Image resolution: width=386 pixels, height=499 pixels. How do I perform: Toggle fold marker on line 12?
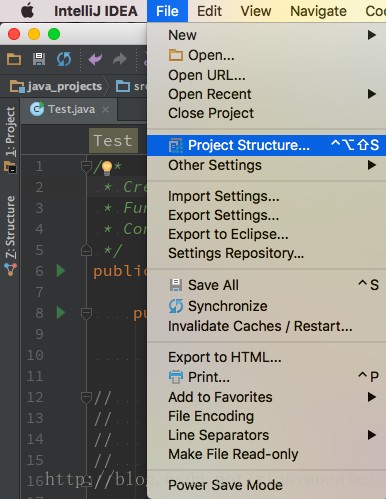[86, 397]
